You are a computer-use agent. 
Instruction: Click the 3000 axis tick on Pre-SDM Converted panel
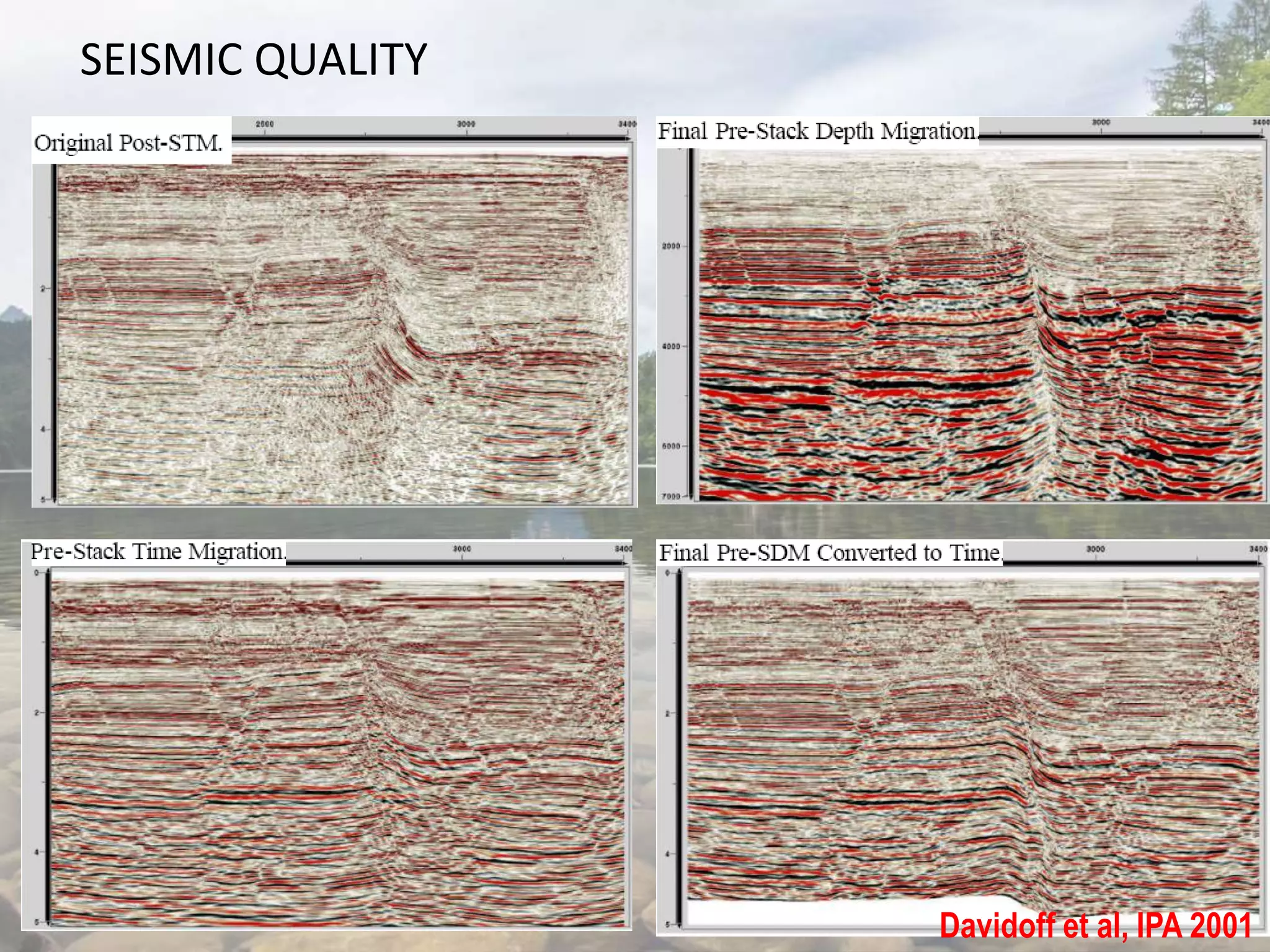[1096, 549]
